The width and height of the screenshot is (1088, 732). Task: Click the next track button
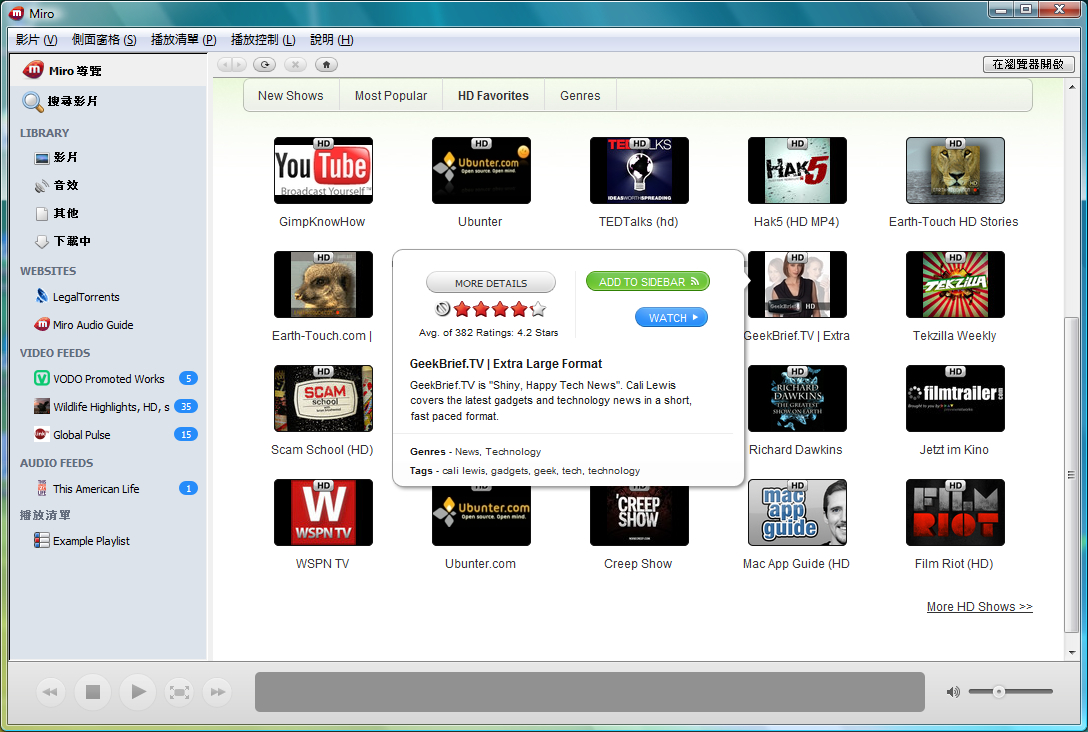218,692
